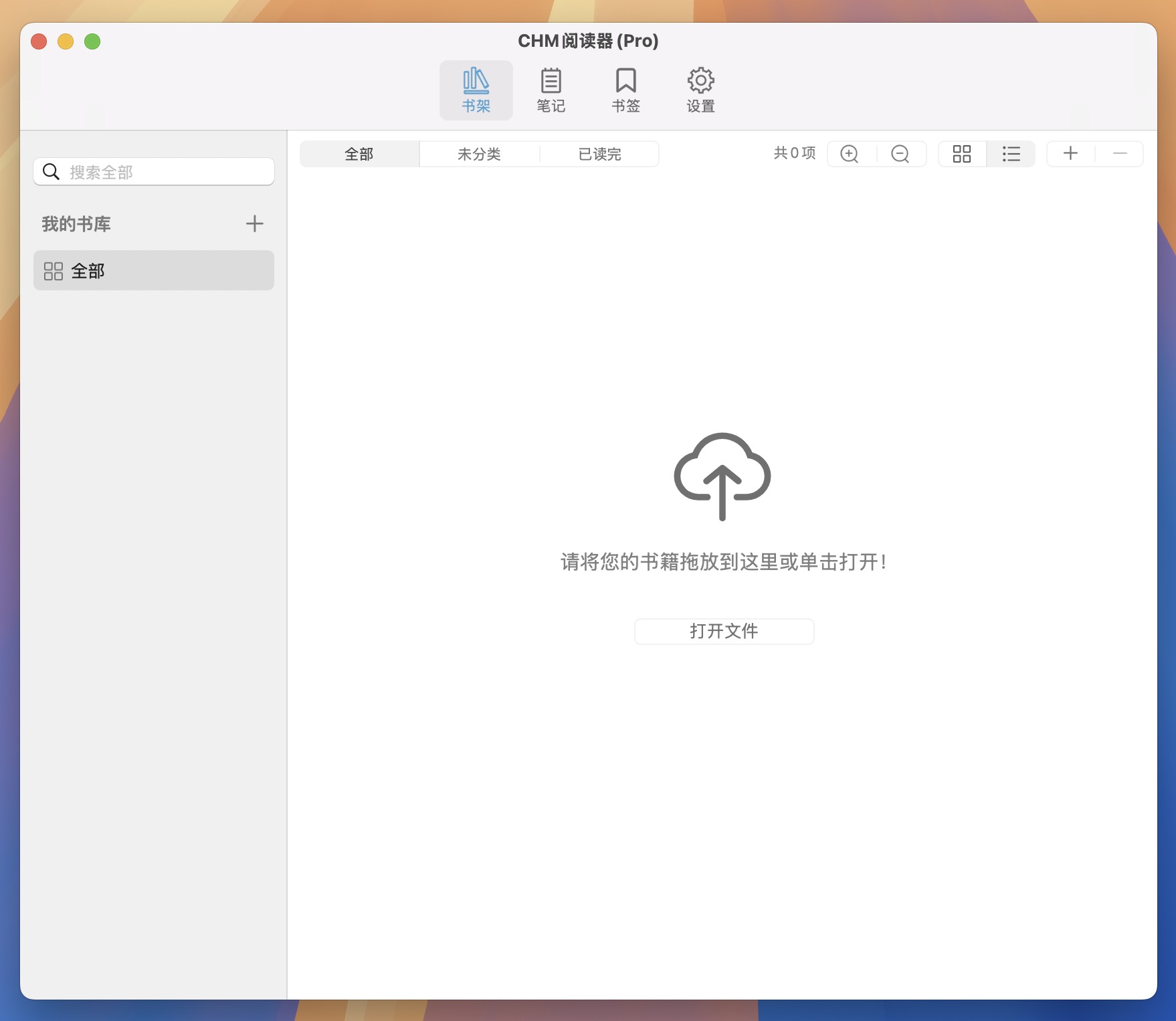
Task: Click the 全部 grid icon in the sidebar
Action: [x=53, y=270]
